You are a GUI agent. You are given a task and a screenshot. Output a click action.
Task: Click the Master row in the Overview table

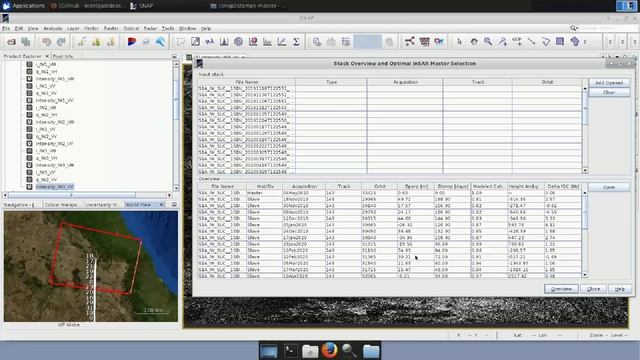click(389, 193)
